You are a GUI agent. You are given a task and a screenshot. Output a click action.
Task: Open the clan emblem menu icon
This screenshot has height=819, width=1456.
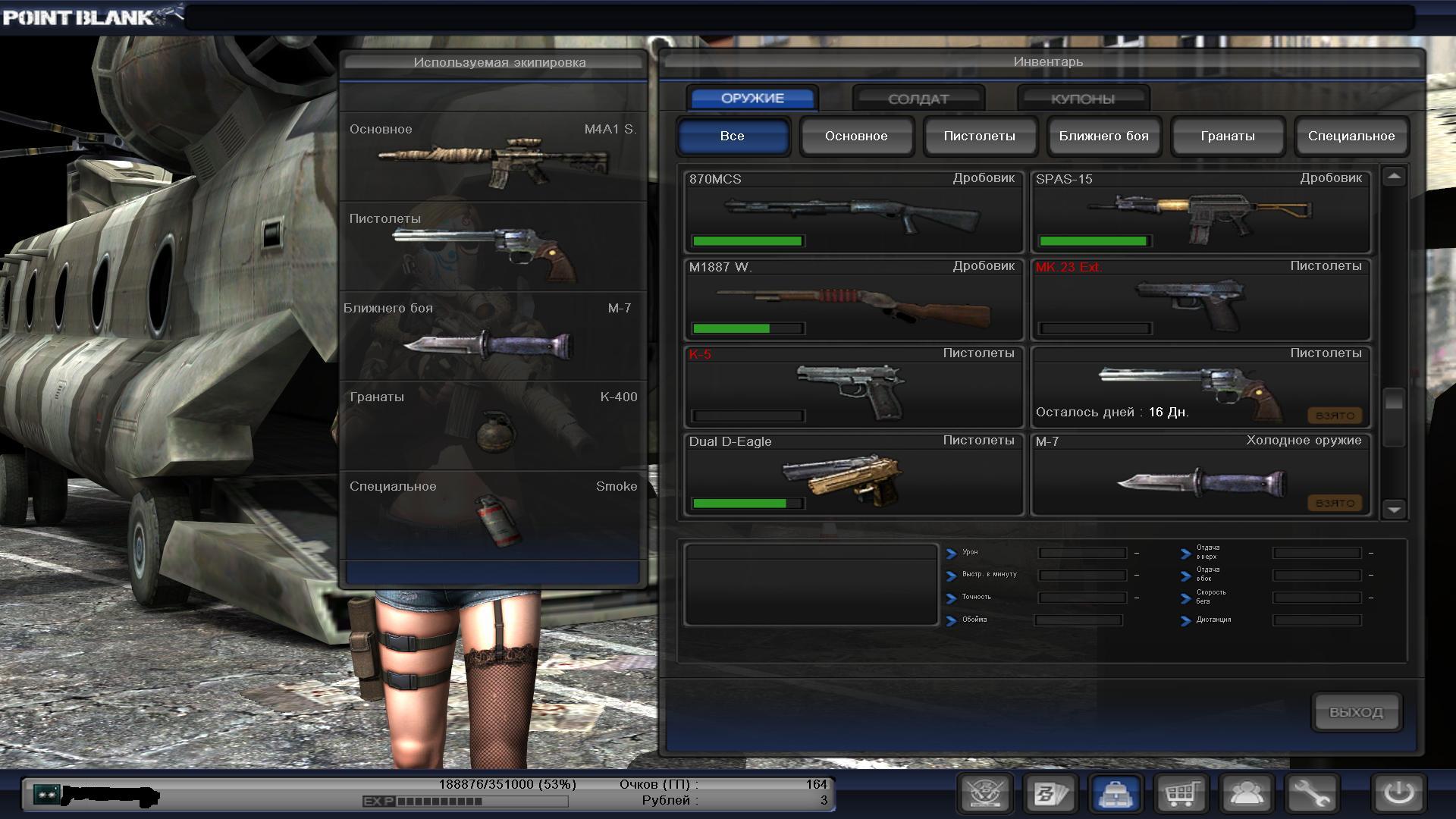click(x=985, y=794)
